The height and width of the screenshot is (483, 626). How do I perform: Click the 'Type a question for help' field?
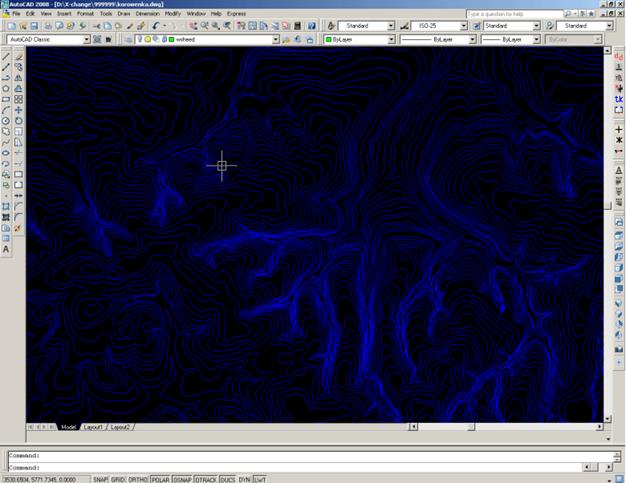click(x=510, y=14)
